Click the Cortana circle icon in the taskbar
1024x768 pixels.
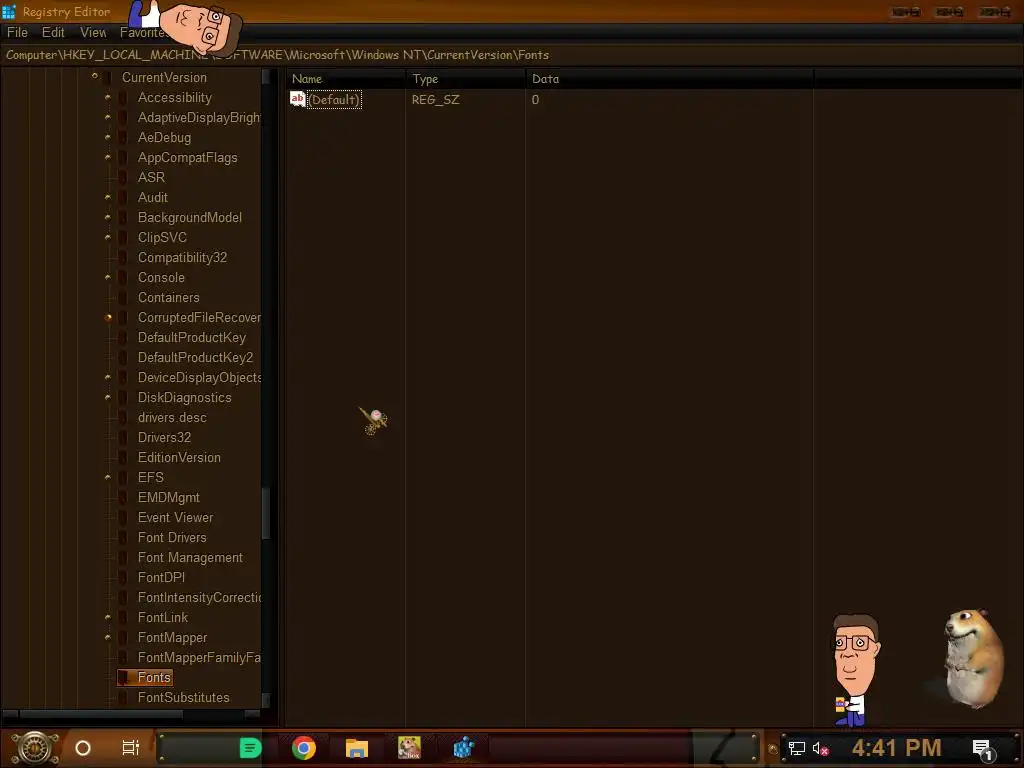pos(83,748)
